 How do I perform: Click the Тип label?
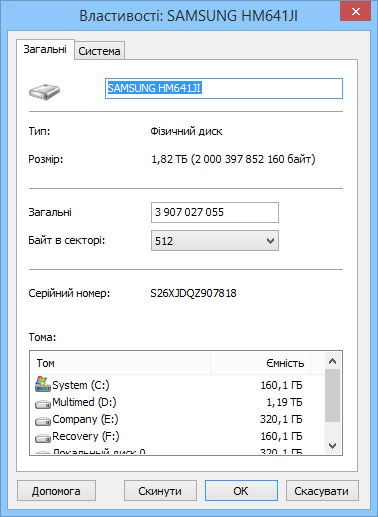39,131
